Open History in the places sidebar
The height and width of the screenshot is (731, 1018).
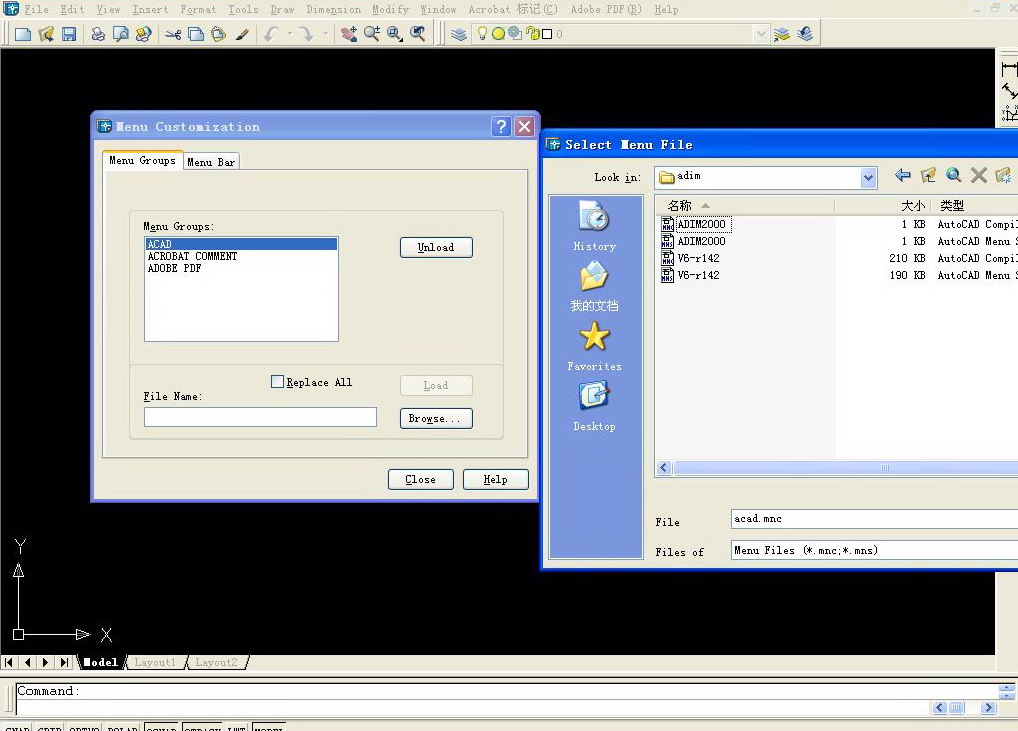[594, 226]
